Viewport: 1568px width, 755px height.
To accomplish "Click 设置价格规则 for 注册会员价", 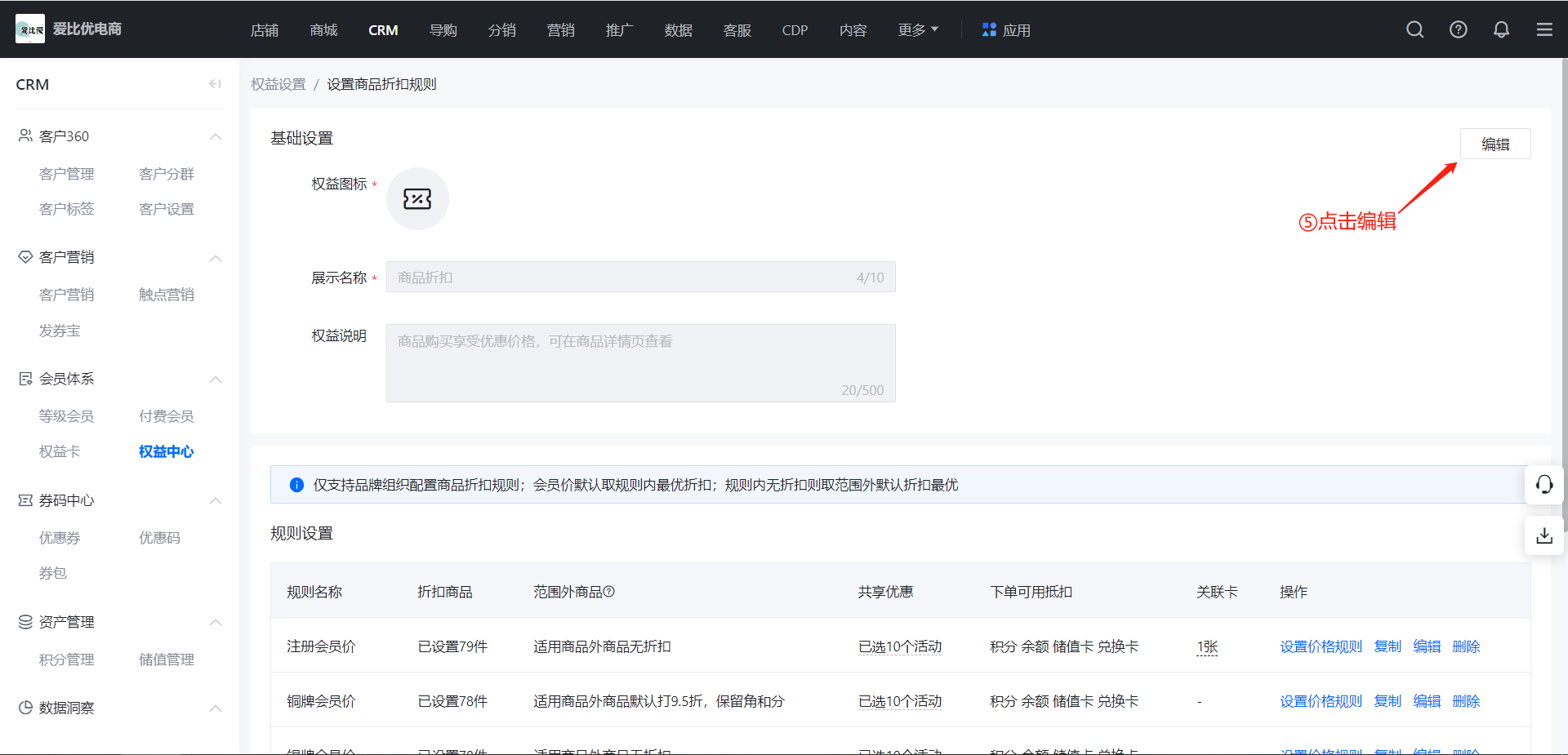I will [1321, 646].
